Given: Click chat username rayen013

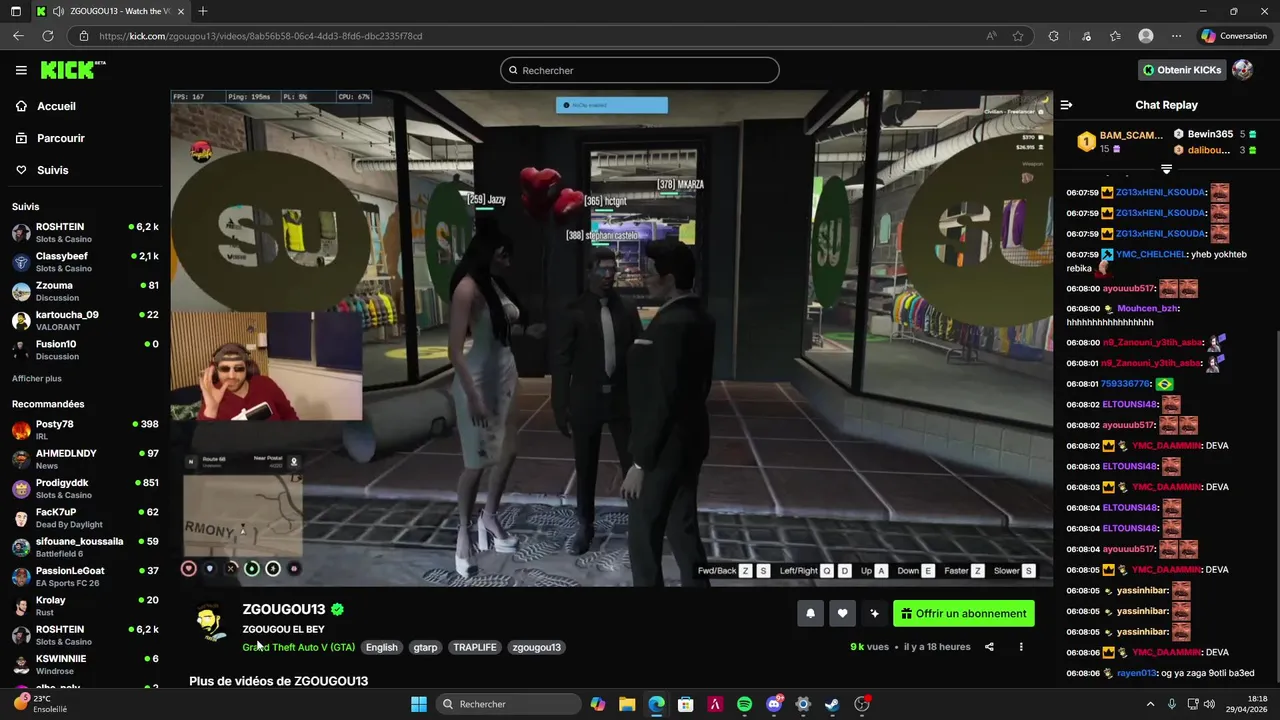Looking at the screenshot, I should pyautogui.click(x=1137, y=673).
